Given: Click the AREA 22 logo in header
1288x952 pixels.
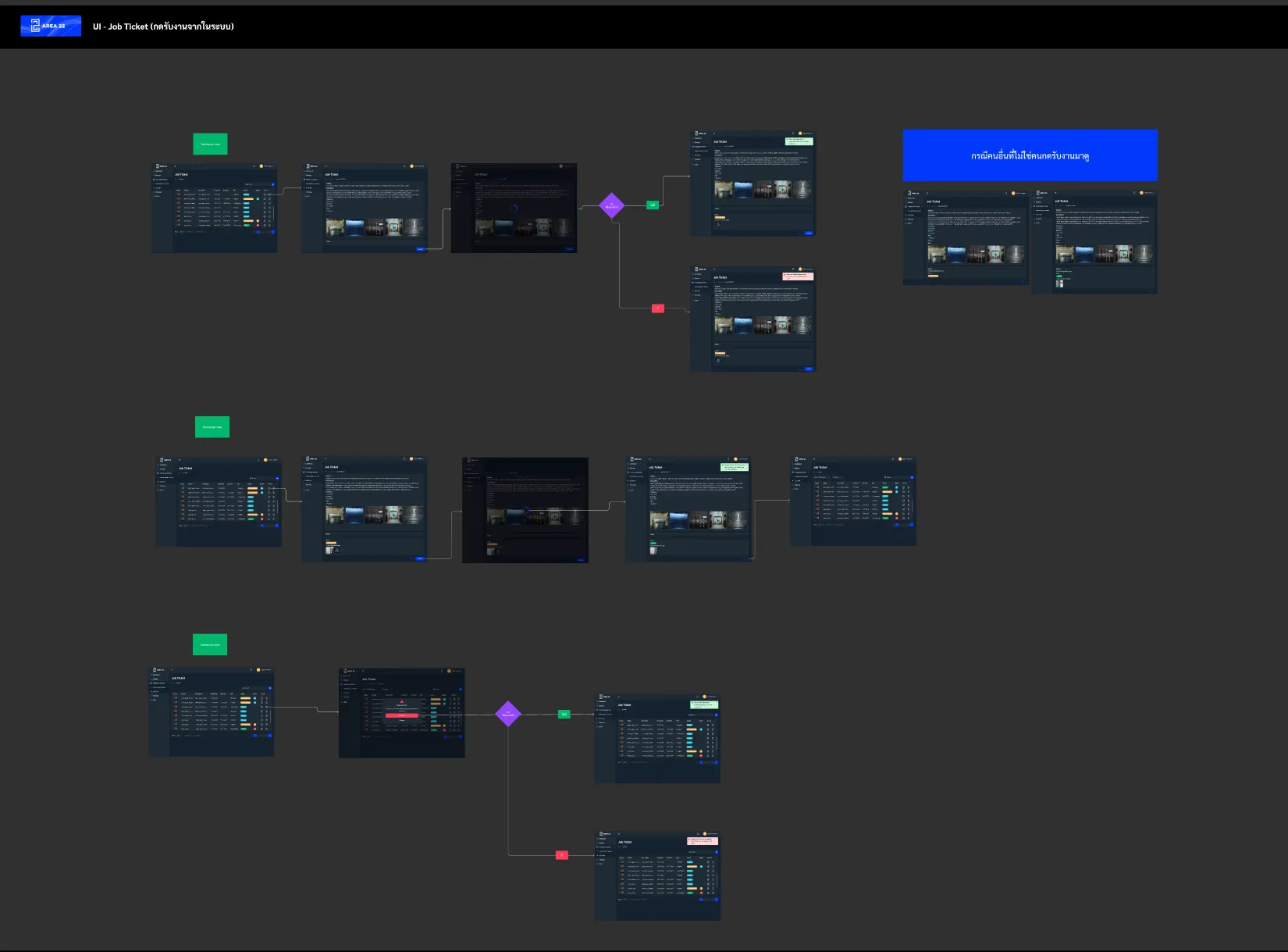Looking at the screenshot, I should click(51, 26).
